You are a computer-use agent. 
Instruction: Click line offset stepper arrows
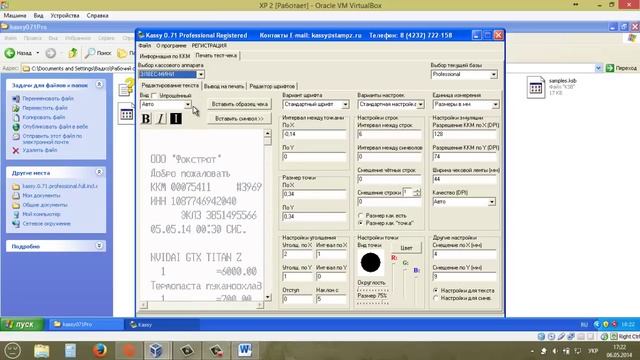point(416,192)
